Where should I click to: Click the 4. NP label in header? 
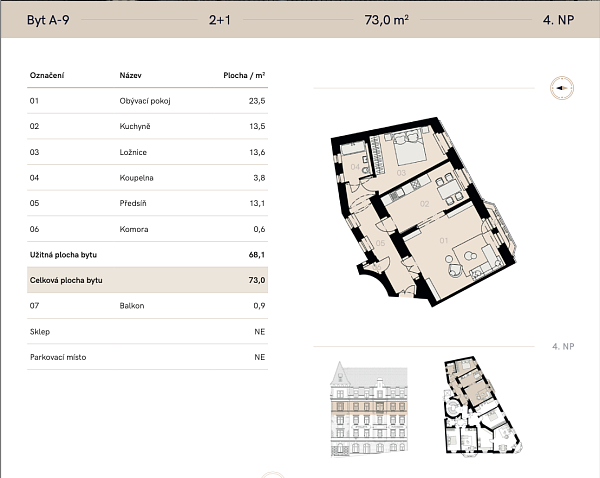[556, 18]
